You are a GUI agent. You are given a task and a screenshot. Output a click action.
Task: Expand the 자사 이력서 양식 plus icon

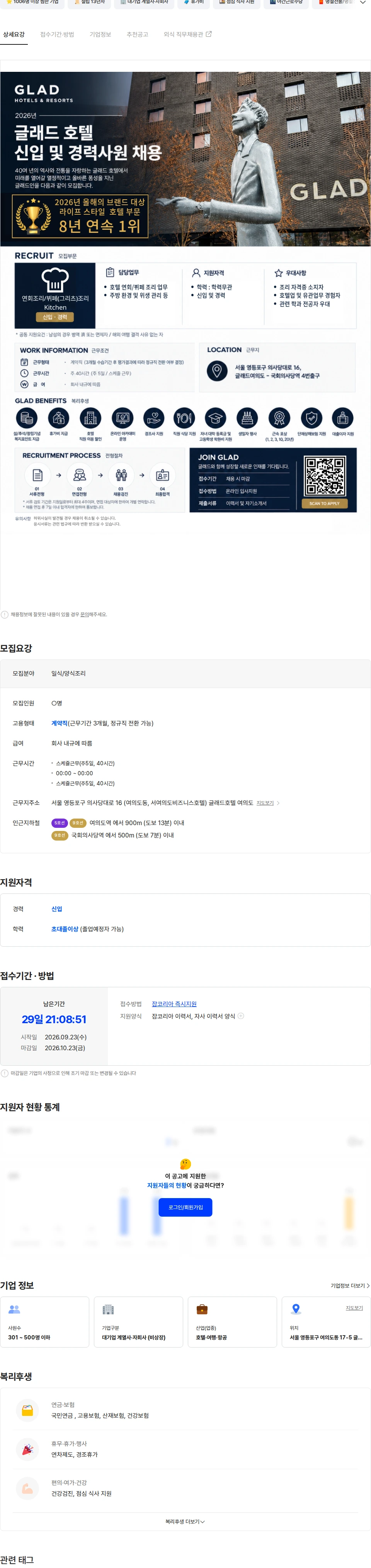(x=241, y=1016)
